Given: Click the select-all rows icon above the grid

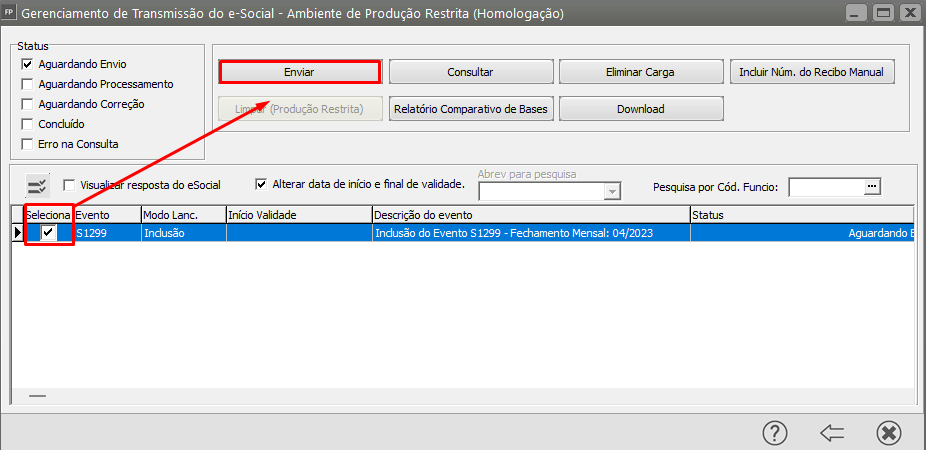Looking at the screenshot, I should point(38,186).
